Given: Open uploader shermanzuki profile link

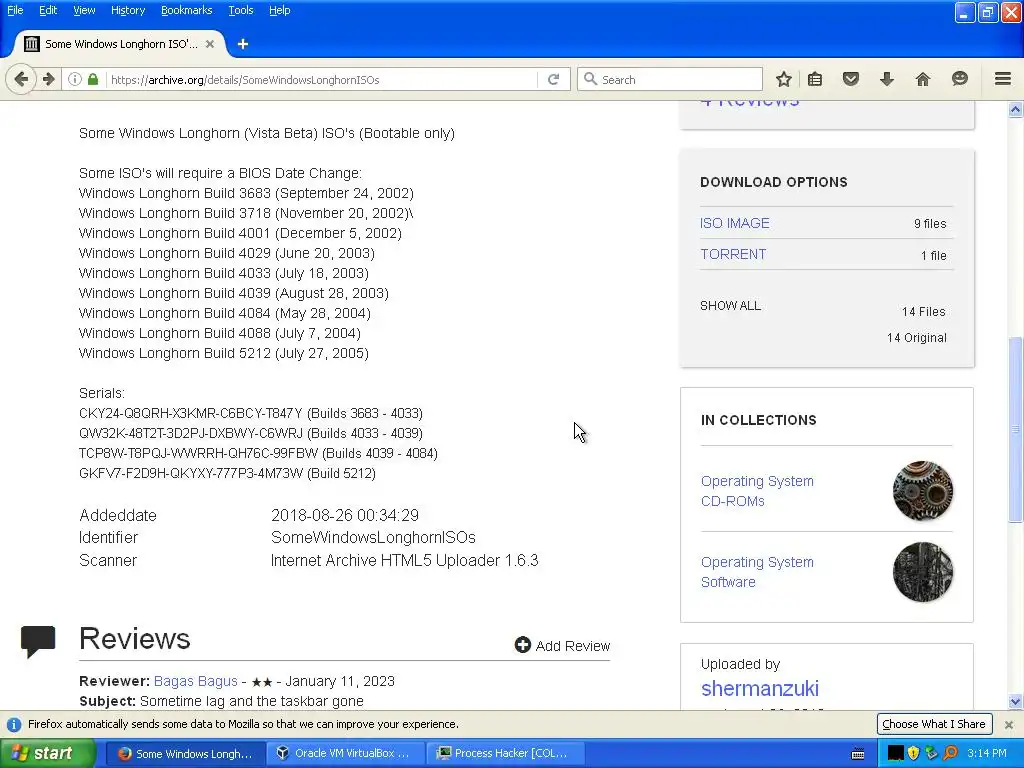Looking at the screenshot, I should tap(760, 688).
